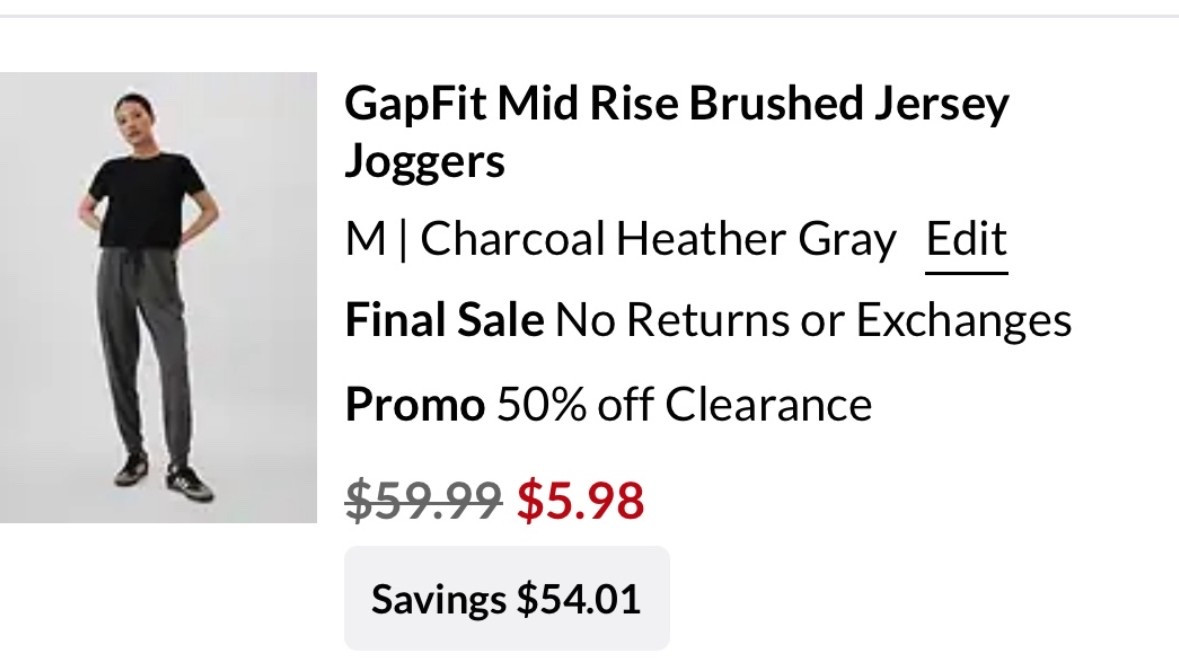Image resolution: width=1179 pixels, height=663 pixels.
Task: Click the bold Promo label
Action: point(413,405)
